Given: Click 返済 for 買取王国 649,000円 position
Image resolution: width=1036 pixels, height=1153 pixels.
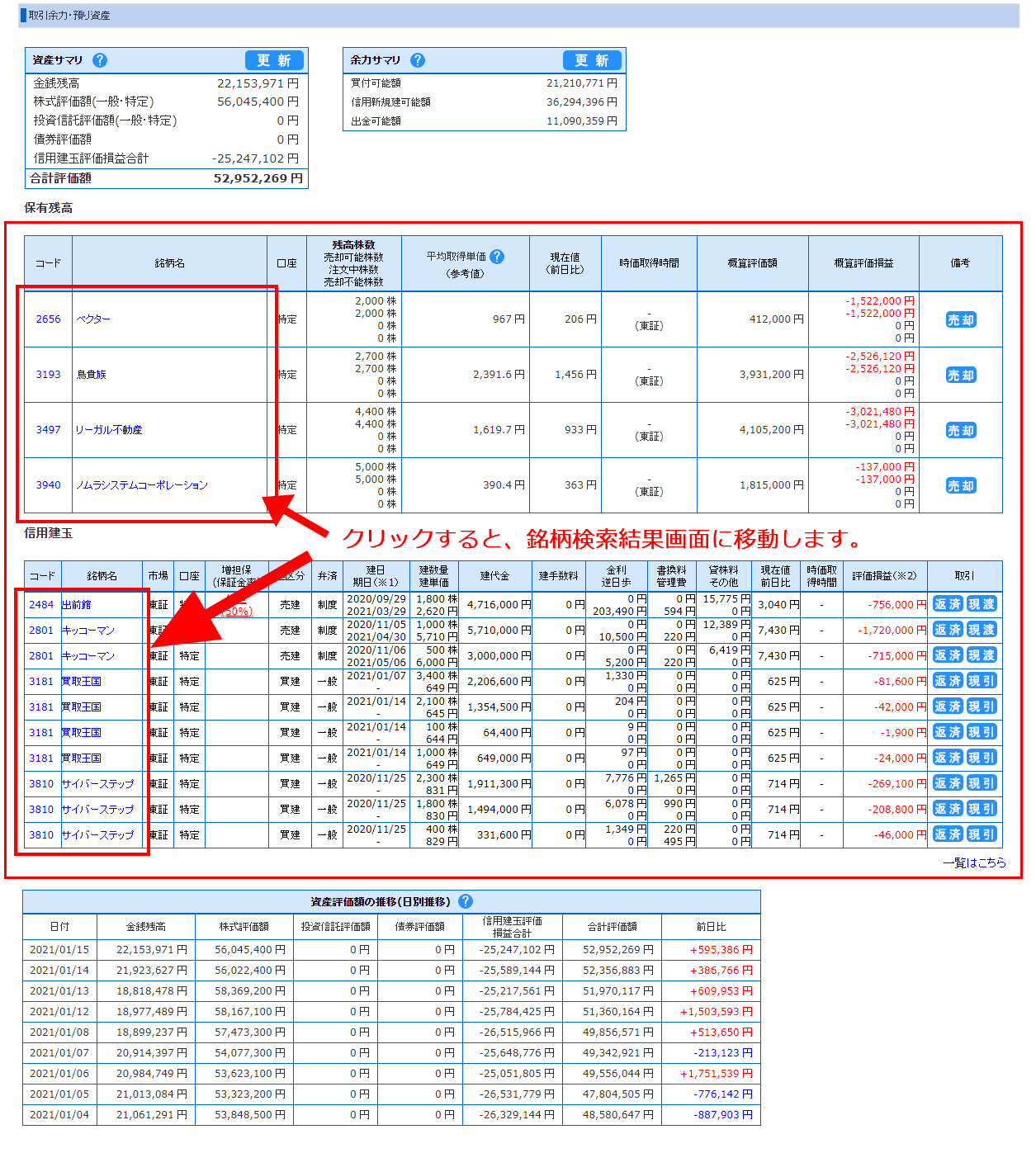Looking at the screenshot, I should (948, 758).
